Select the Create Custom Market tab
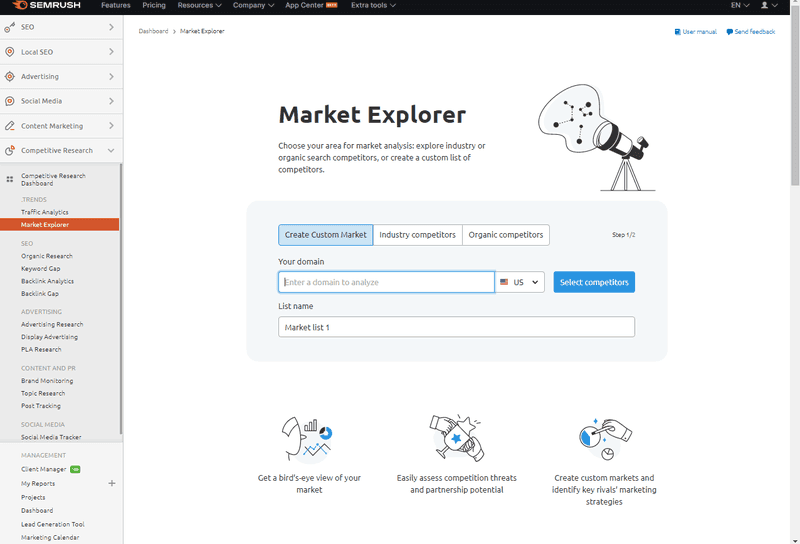 pos(326,235)
